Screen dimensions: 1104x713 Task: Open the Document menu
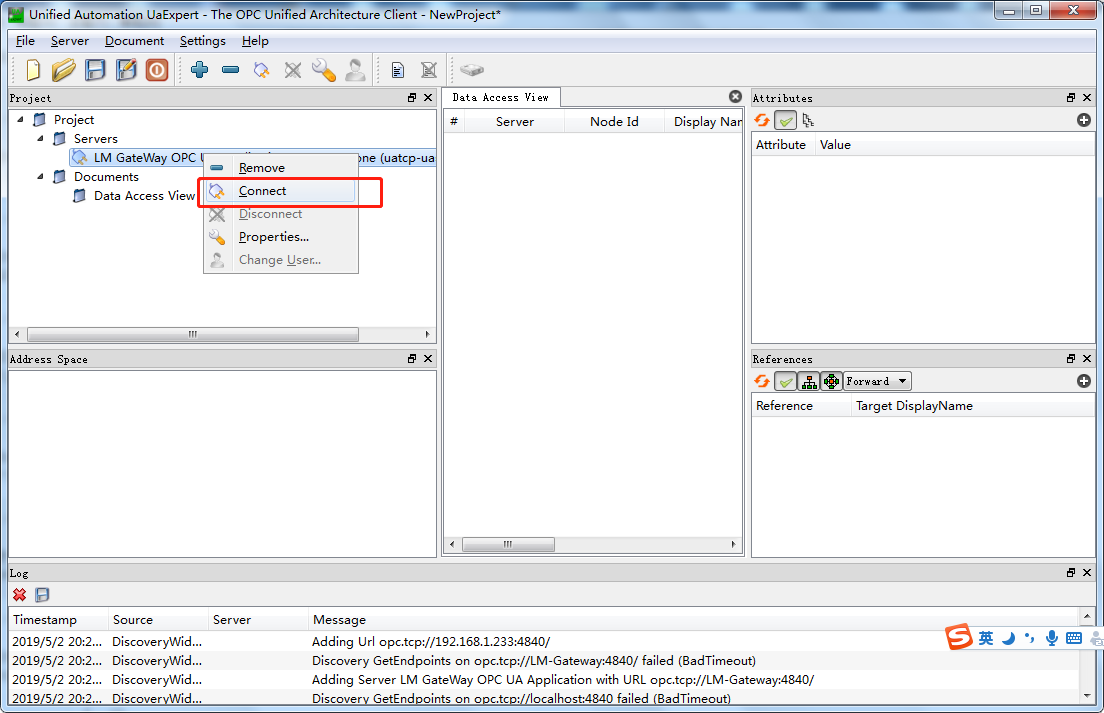click(x=134, y=41)
